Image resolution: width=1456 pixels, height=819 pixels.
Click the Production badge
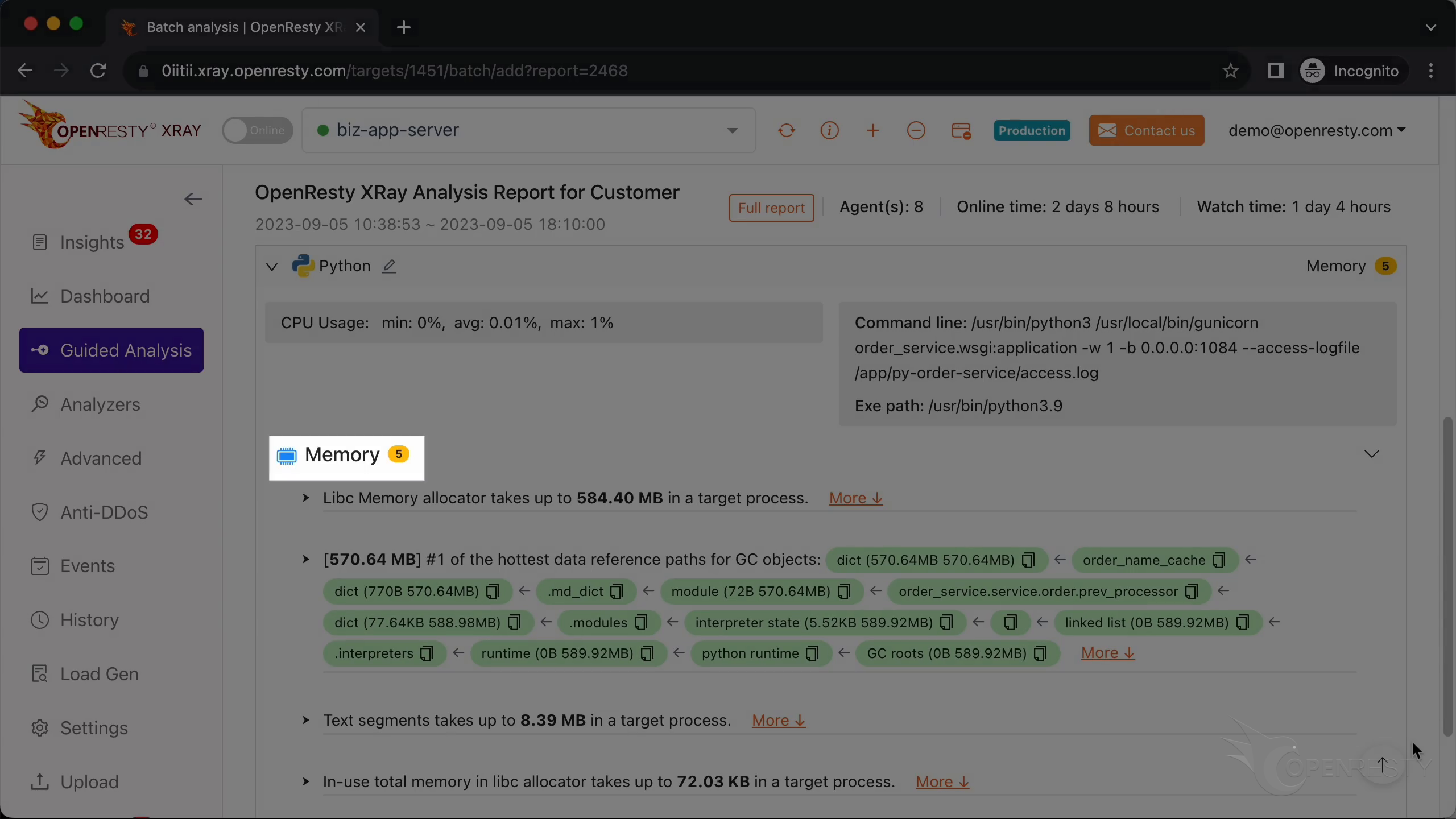click(x=1032, y=130)
